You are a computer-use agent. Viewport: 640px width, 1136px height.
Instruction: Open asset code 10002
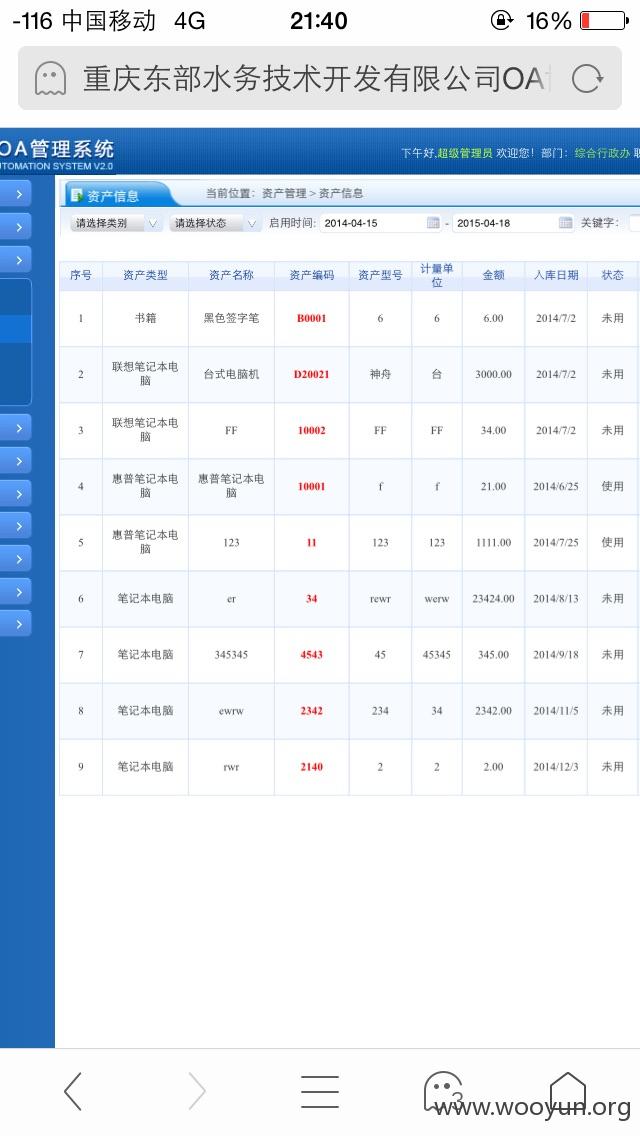click(312, 430)
